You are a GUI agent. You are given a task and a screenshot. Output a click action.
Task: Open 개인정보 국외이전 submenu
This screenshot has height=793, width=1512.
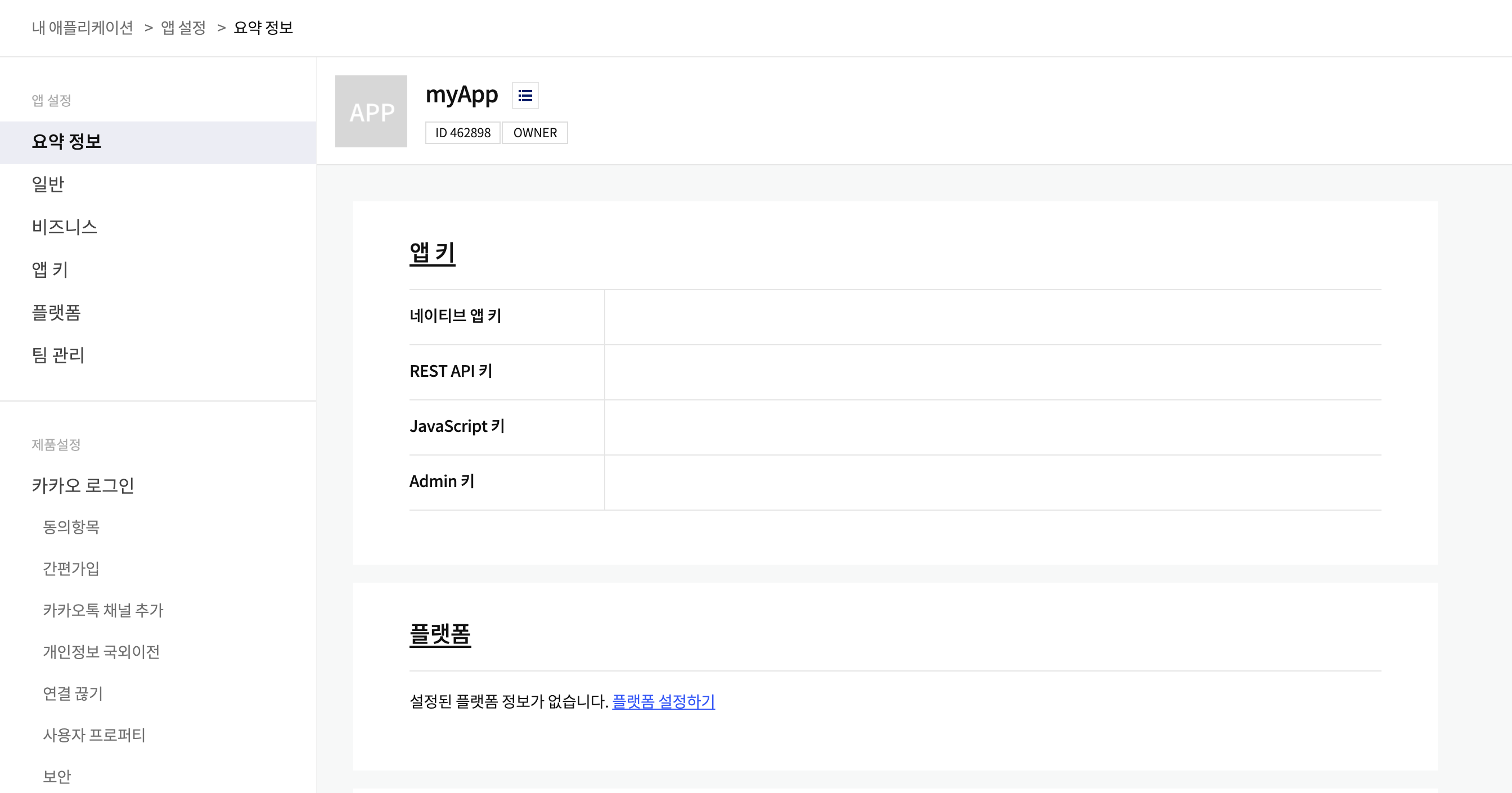coord(101,652)
